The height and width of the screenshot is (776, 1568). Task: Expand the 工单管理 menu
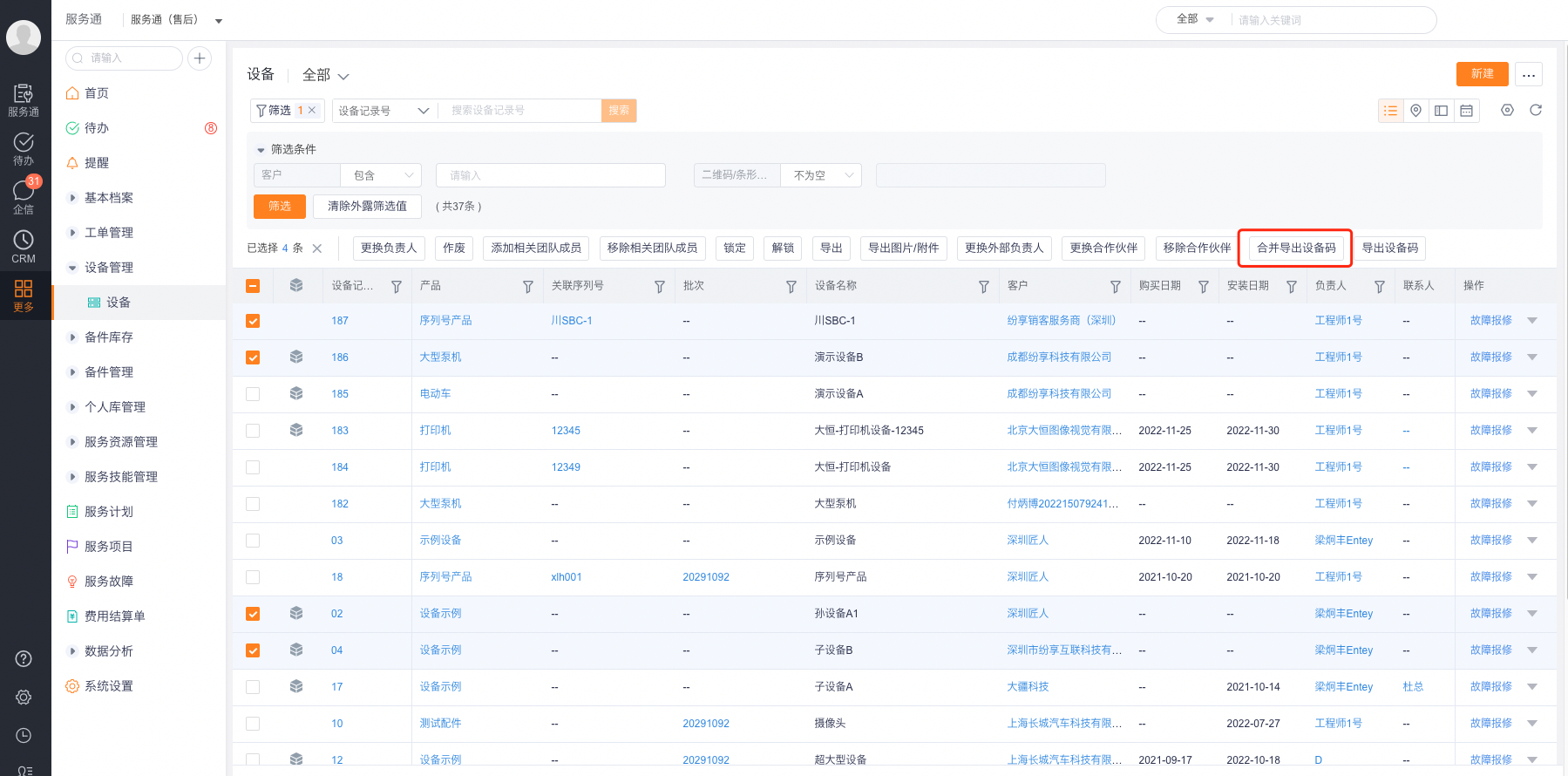click(109, 233)
